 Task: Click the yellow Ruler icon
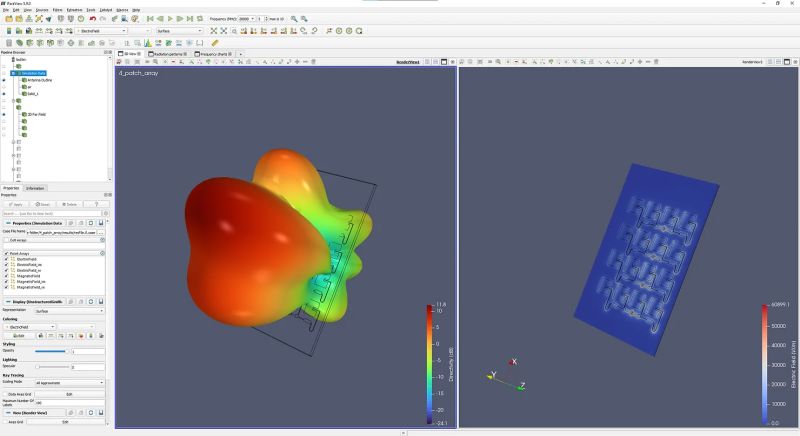tap(215, 43)
